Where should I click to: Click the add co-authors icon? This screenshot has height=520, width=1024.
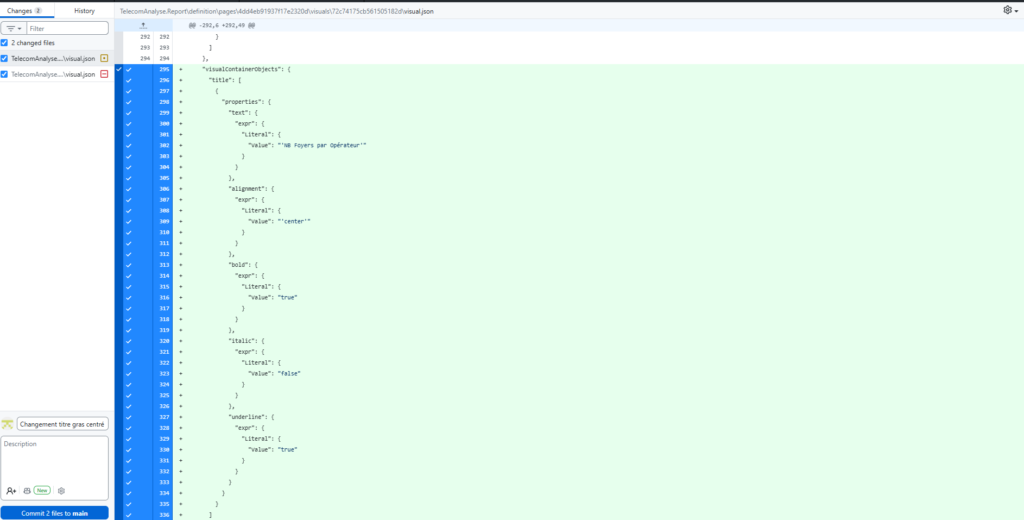pos(11,491)
